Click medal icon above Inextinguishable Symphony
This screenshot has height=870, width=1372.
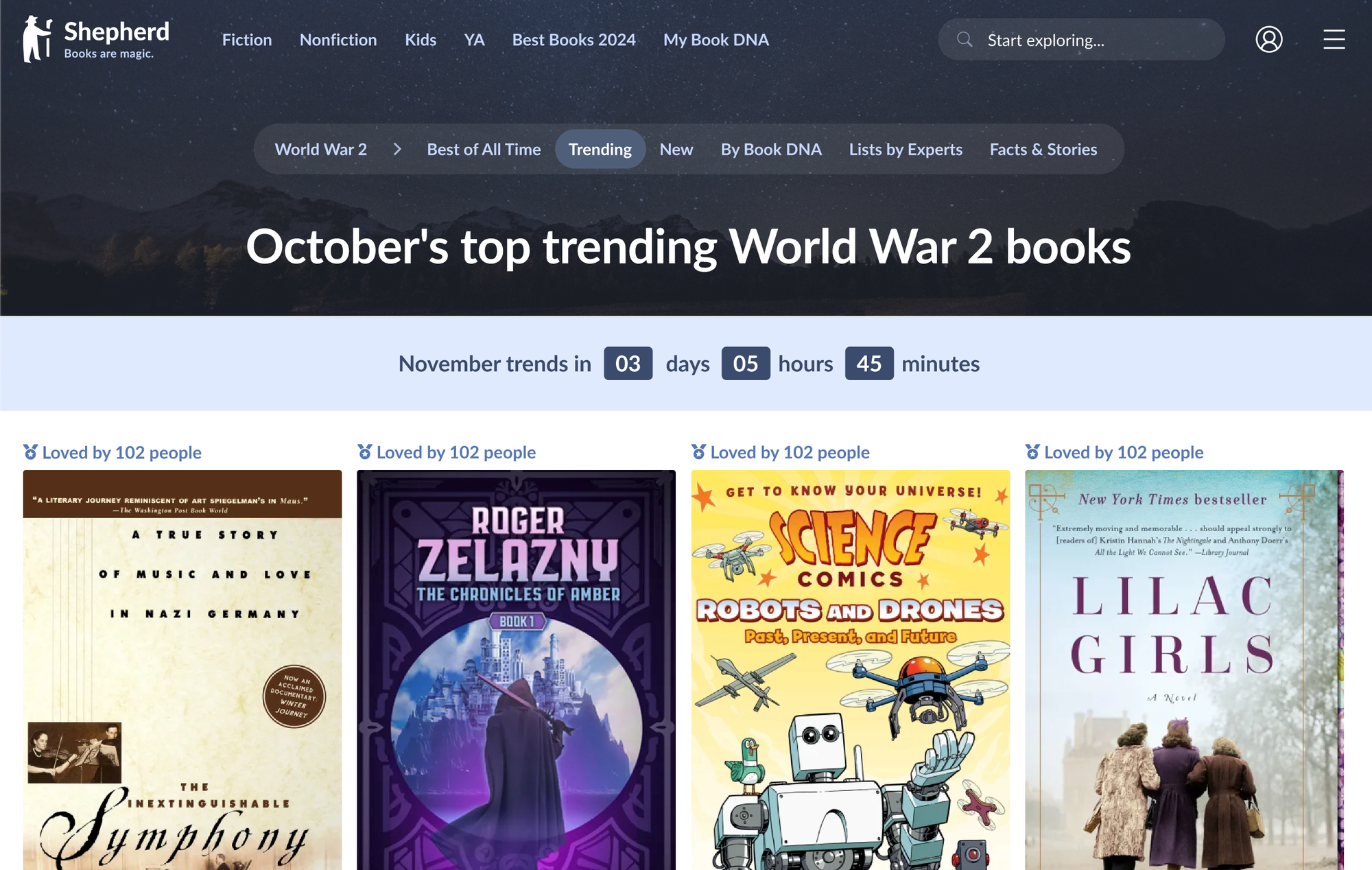click(30, 451)
